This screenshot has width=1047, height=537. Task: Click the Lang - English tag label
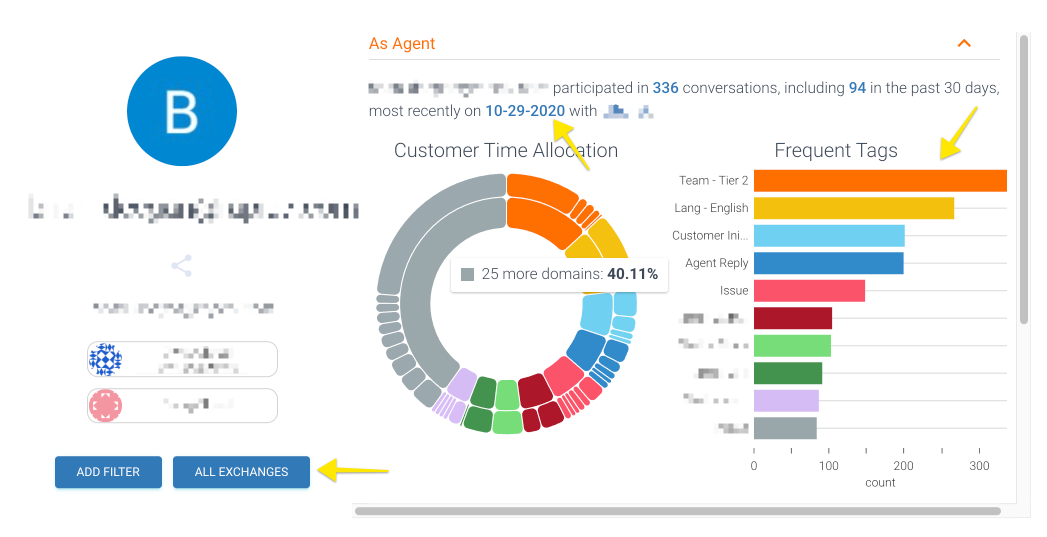pos(711,208)
